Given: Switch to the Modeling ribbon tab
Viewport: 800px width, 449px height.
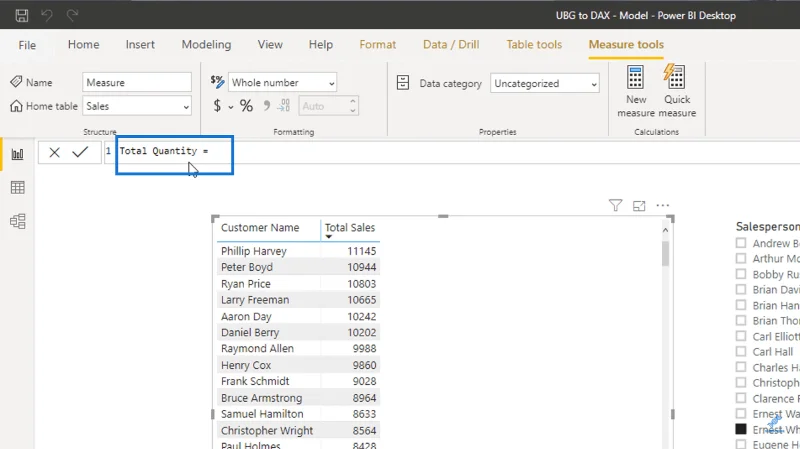Looking at the screenshot, I should pos(206,44).
